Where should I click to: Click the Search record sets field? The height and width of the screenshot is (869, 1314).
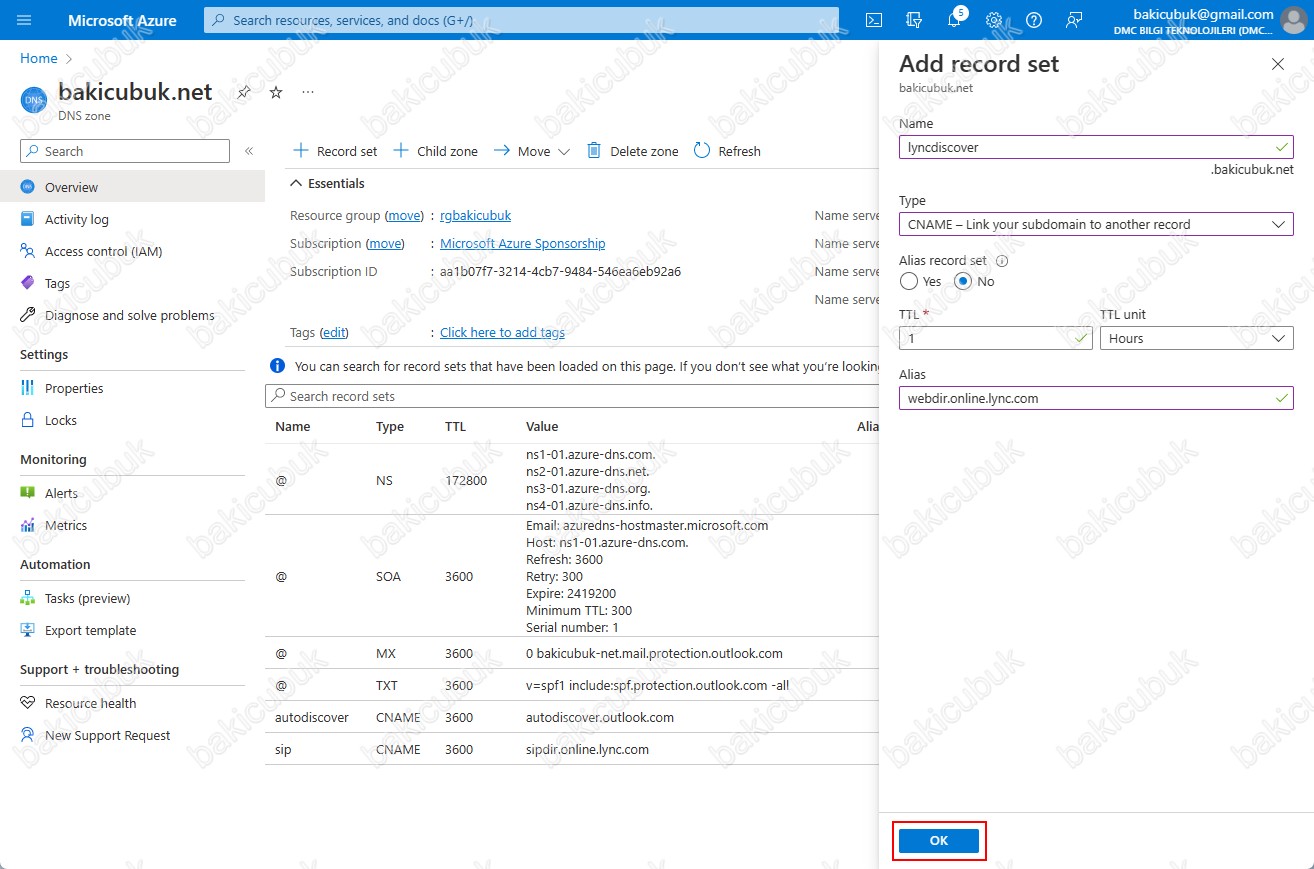pos(571,396)
